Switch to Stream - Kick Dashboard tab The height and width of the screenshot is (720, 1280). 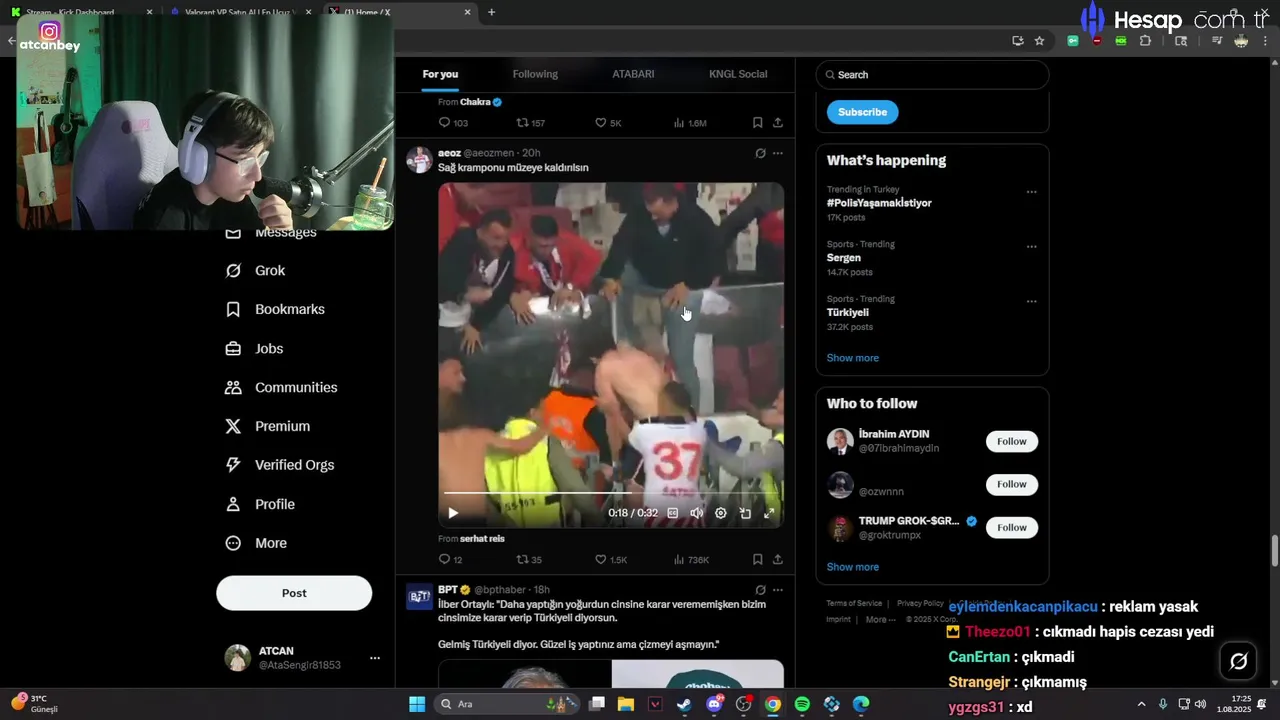[x=78, y=12]
